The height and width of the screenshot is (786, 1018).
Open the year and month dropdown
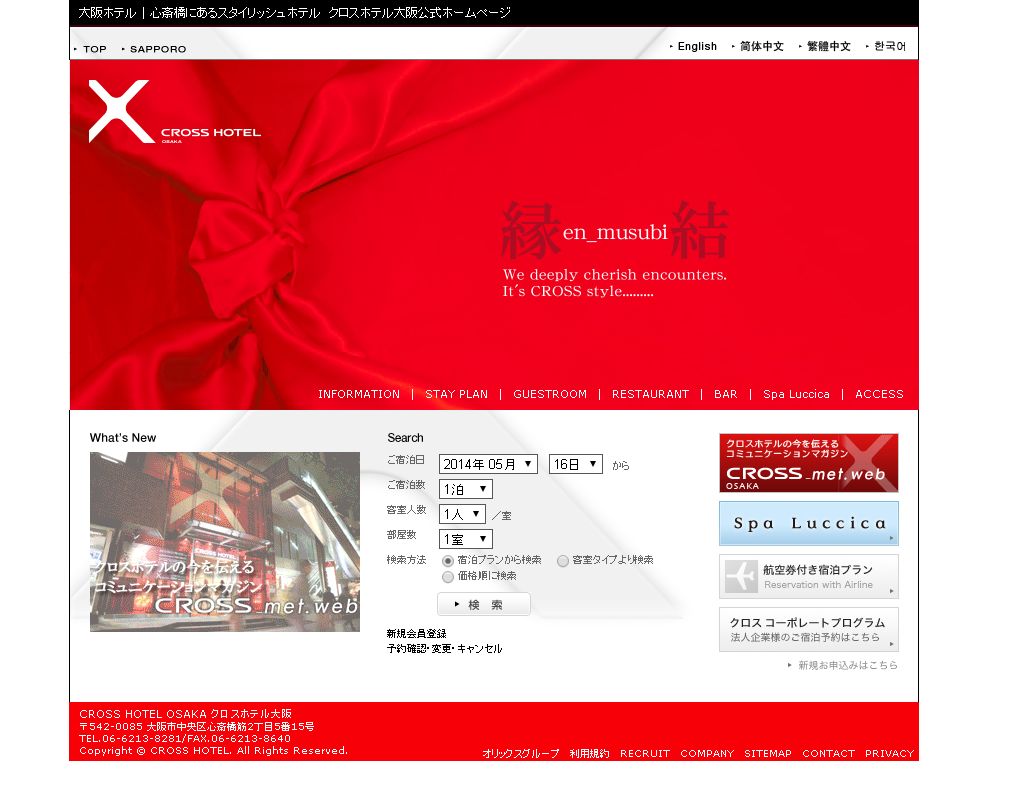488,464
